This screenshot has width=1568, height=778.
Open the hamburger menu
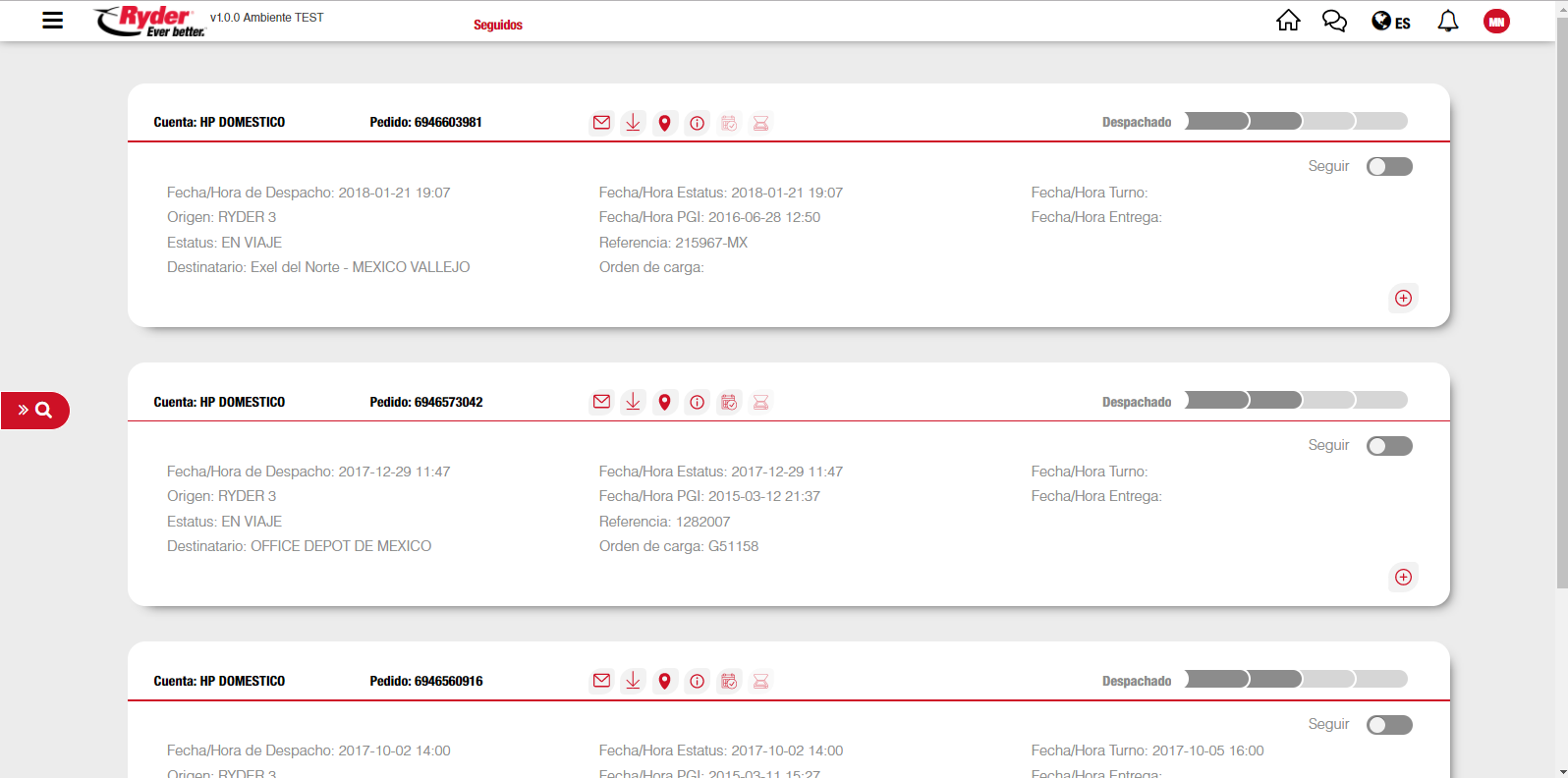tap(53, 21)
